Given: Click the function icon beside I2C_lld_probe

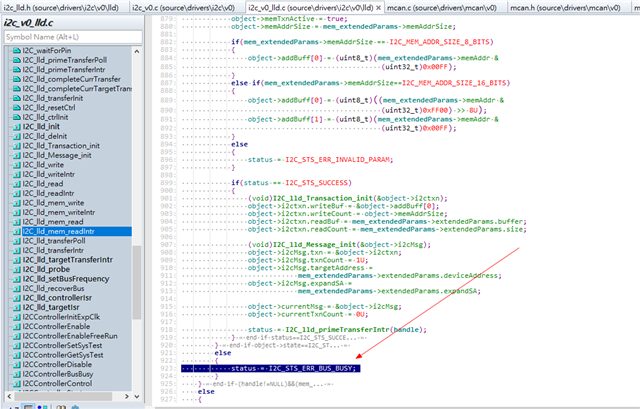Looking at the screenshot, I should (17, 269).
